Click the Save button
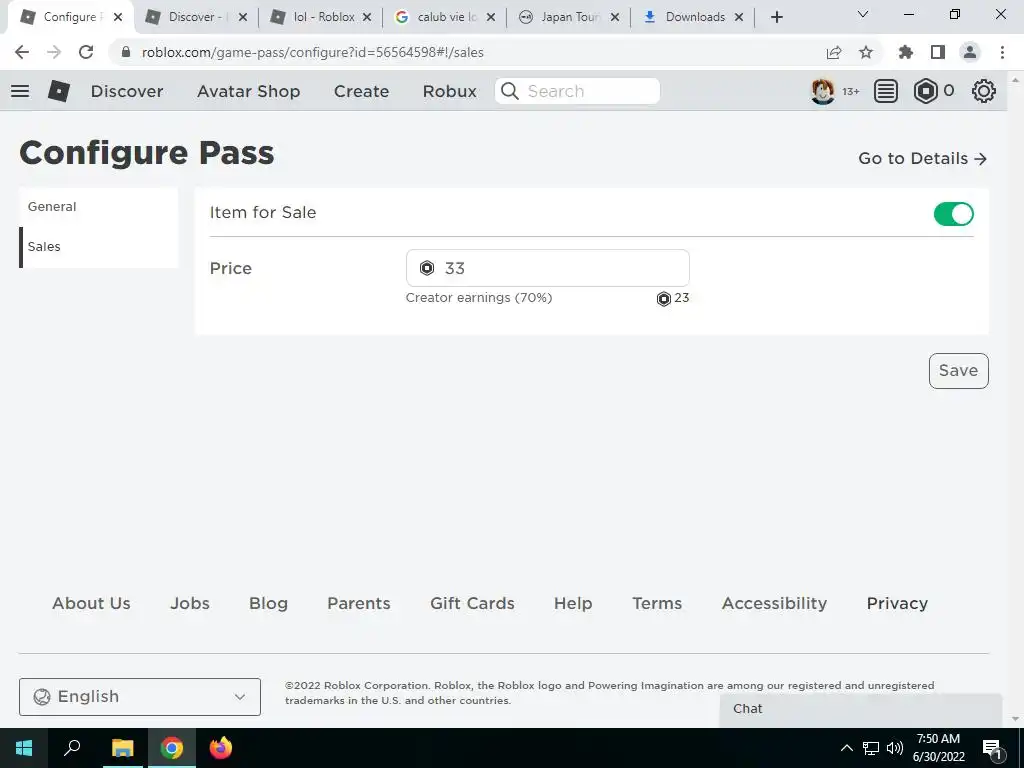1024x768 pixels. (959, 371)
